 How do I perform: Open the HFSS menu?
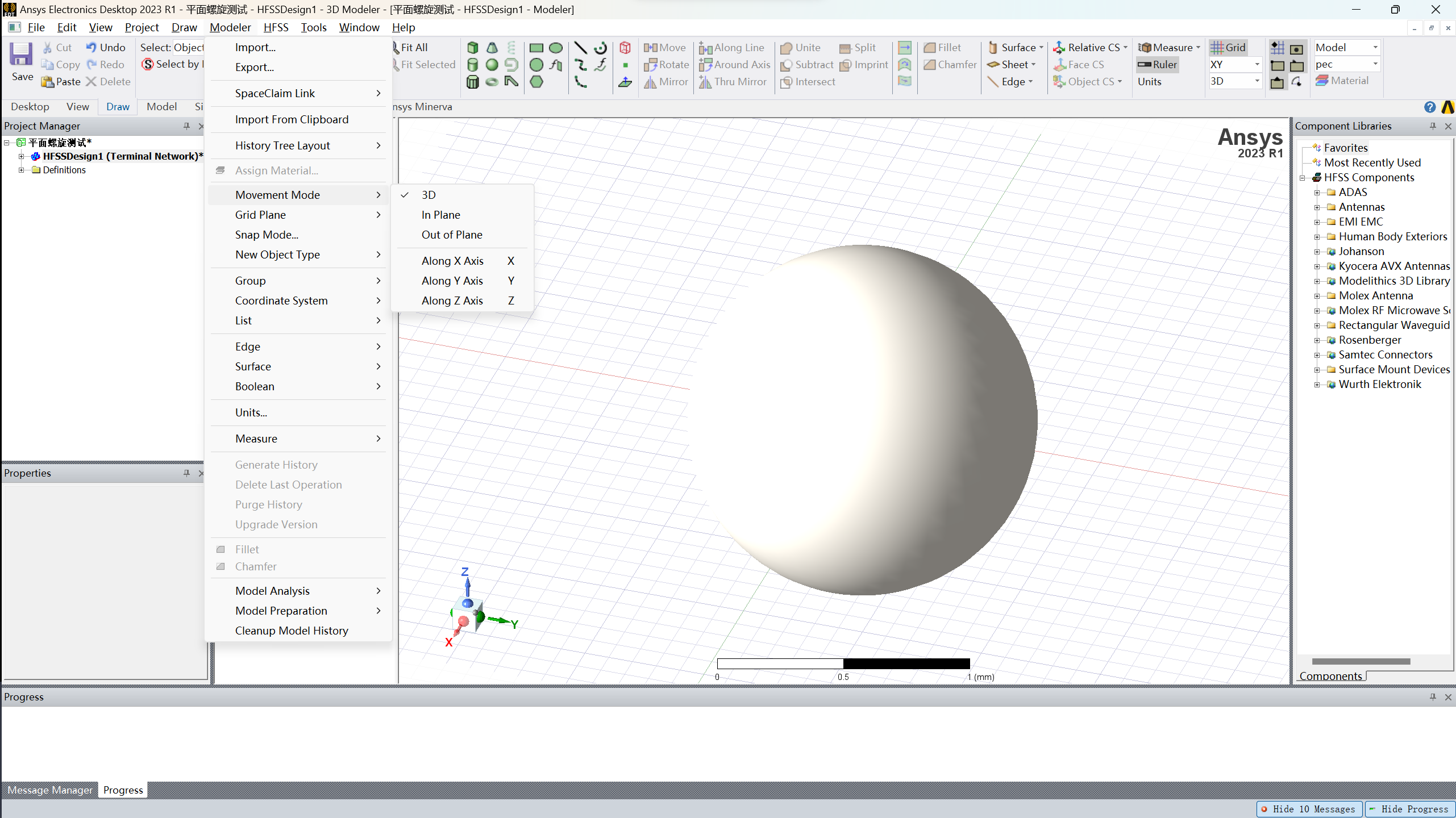(x=276, y=27)
